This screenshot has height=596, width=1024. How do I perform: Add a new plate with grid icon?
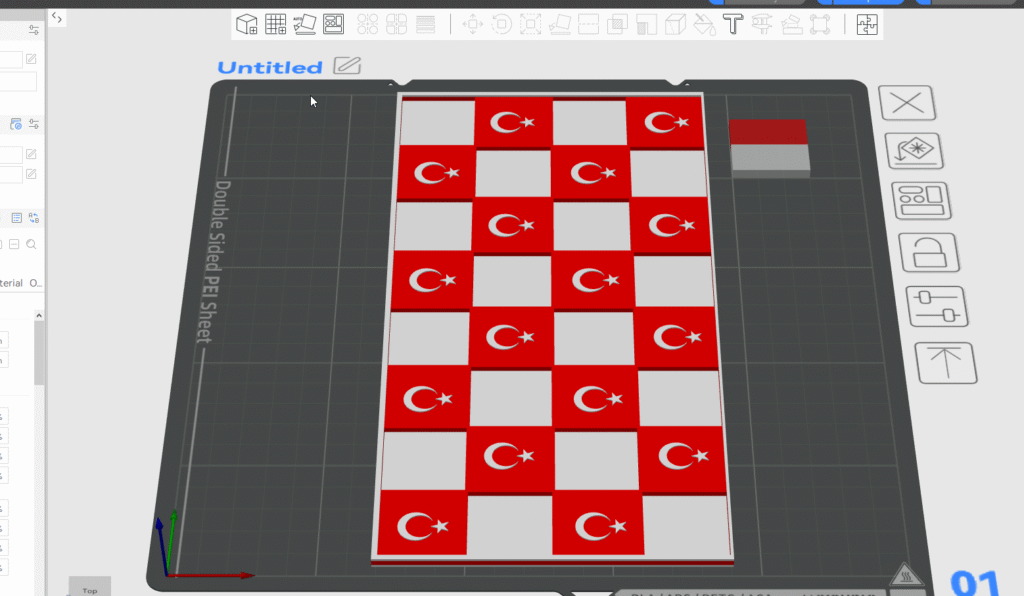[x=276, y=24]
